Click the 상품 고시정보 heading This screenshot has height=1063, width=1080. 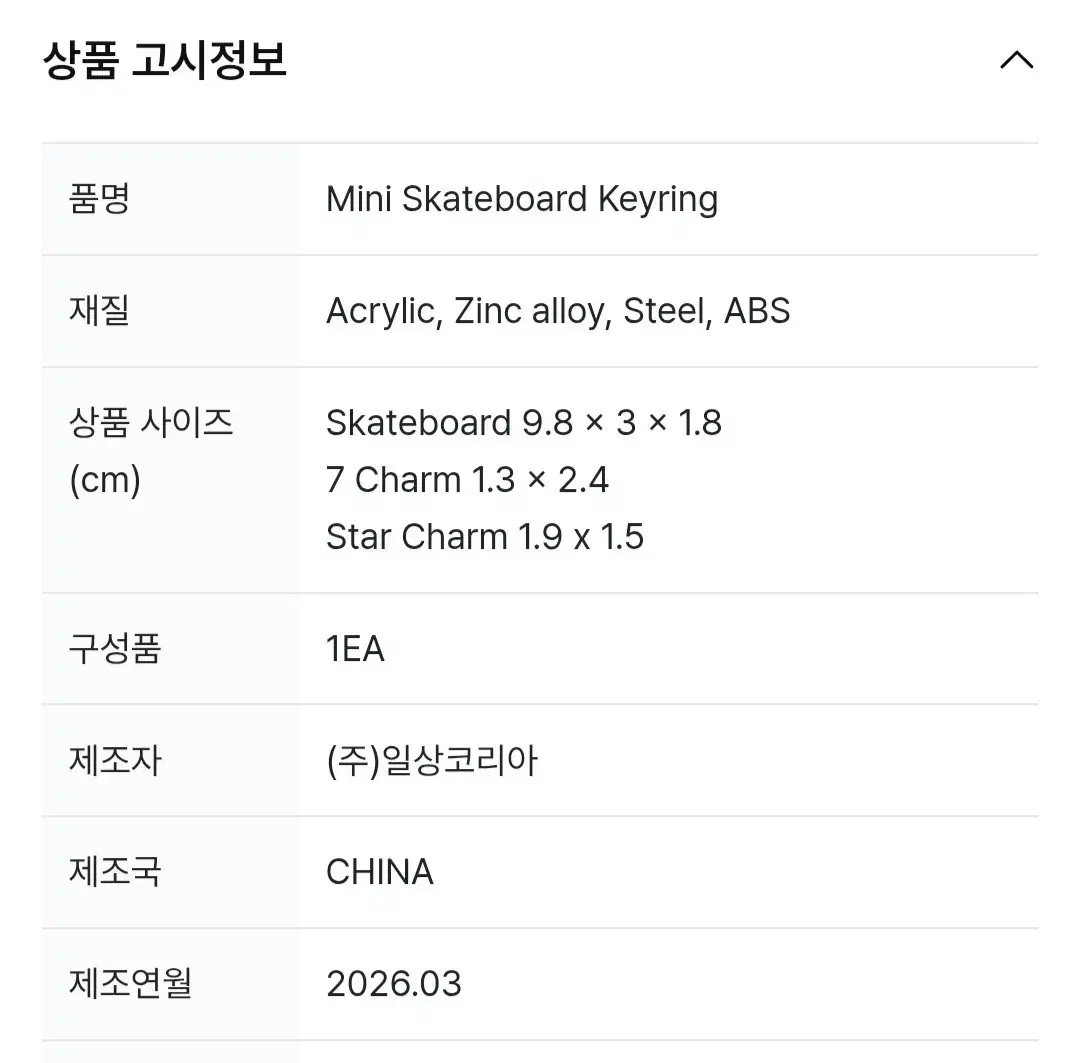(x=164, y=60)
